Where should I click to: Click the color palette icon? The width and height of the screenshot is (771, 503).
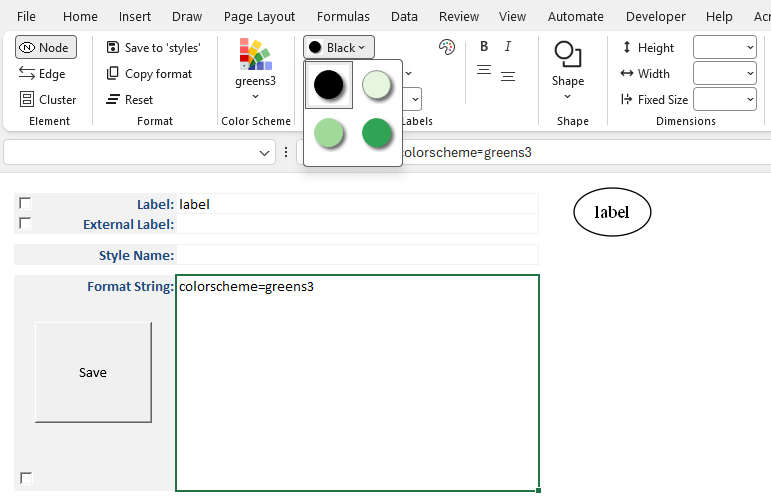tap(446, 47)
